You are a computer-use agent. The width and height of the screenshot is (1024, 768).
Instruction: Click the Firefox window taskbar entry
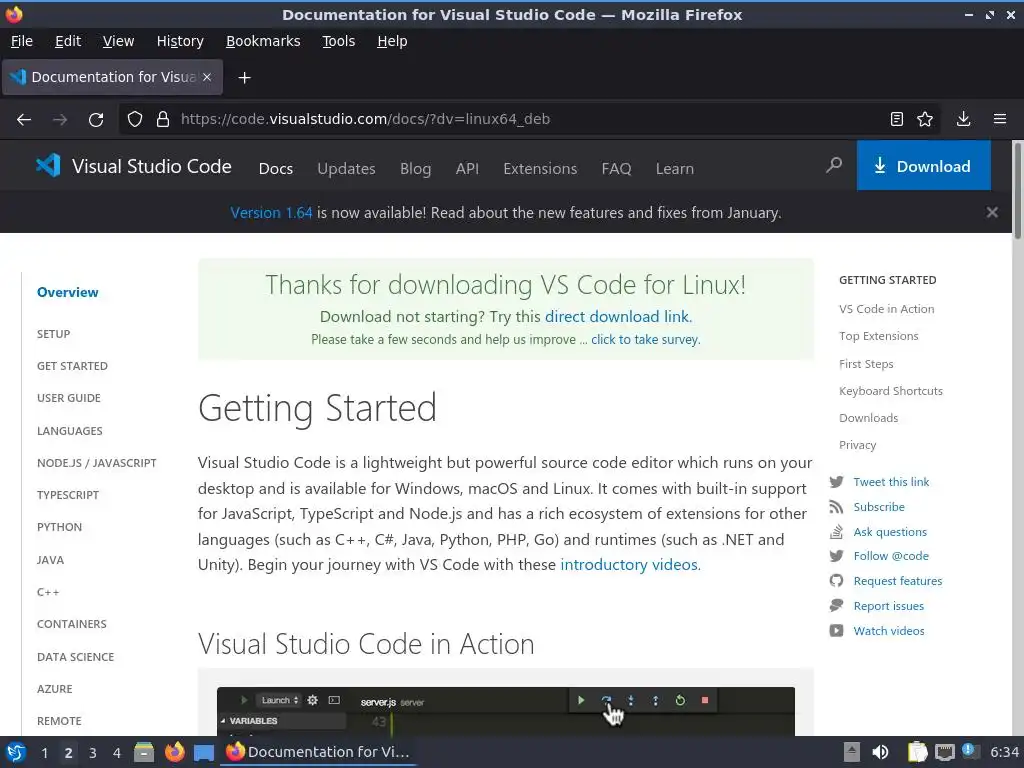[319, 752]
